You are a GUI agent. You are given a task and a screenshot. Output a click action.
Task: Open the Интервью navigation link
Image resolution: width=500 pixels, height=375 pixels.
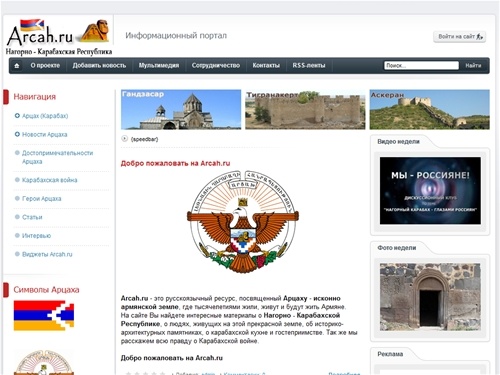pos(36,236)
